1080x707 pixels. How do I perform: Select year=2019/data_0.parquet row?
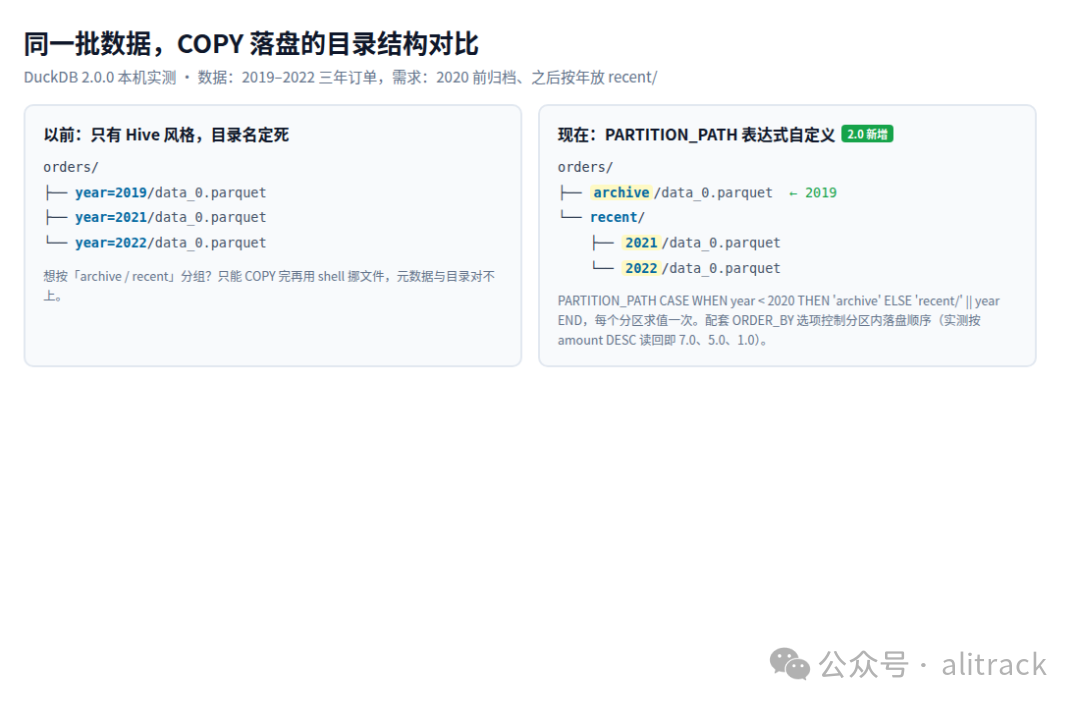point(155,192)
